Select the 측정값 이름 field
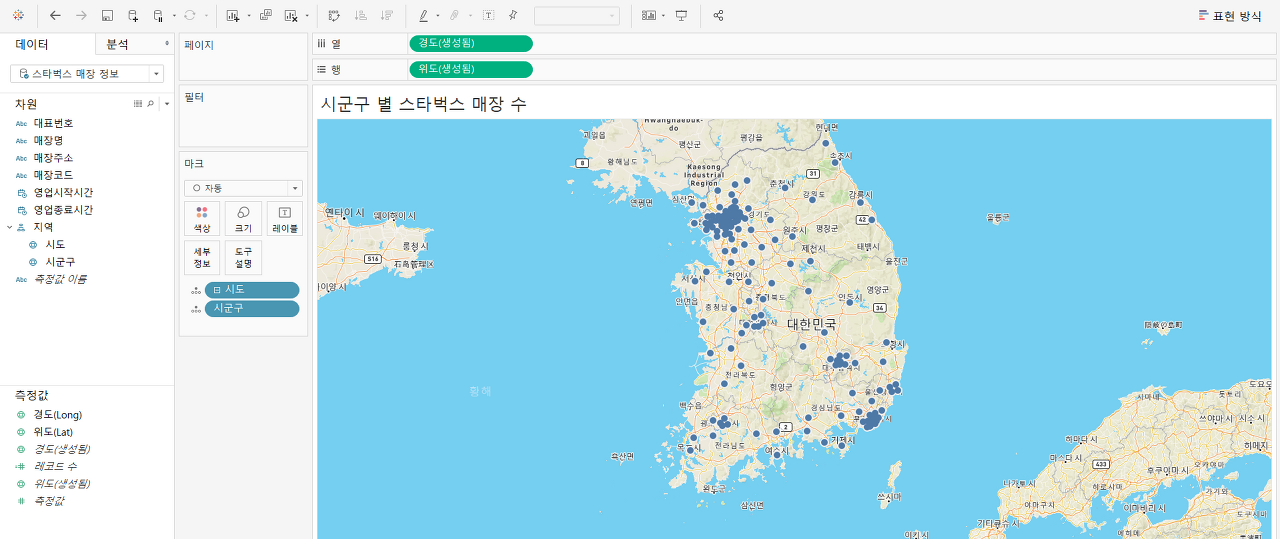Screen dimensions: 1280x539 pyautogui.click(x=61, y=279)
